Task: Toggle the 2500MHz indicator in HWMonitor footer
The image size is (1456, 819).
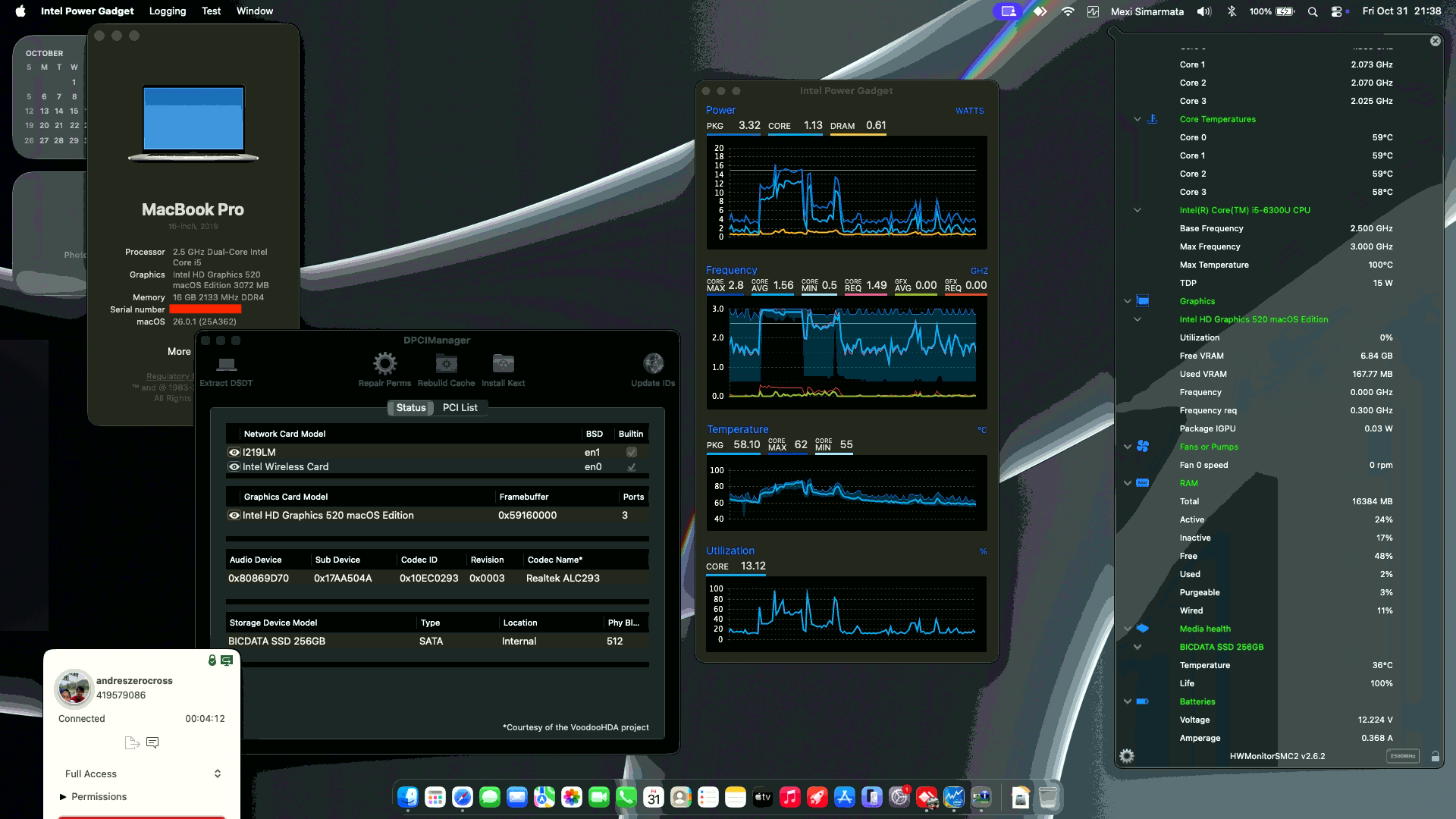Action: click(x=1402, y=756)
